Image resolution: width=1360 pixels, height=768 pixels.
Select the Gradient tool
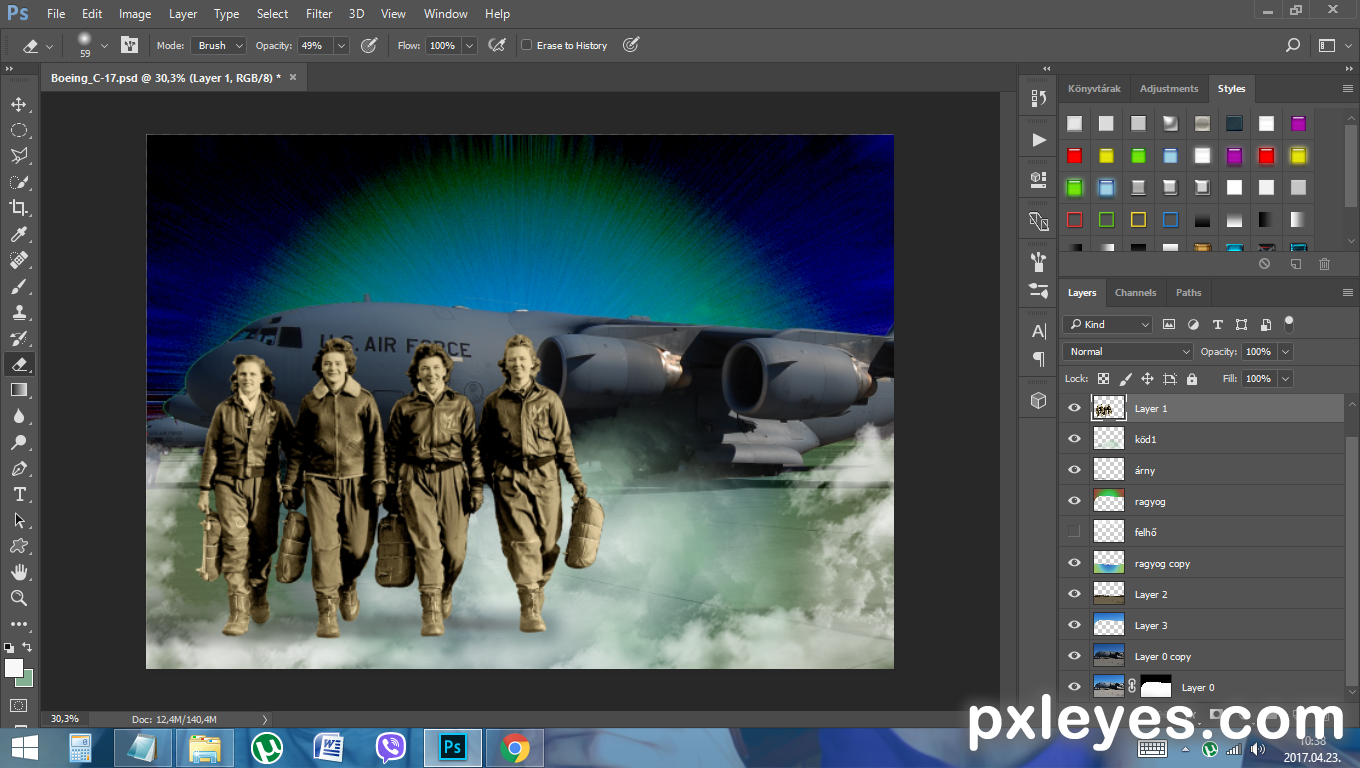click(x=19, y=390)
